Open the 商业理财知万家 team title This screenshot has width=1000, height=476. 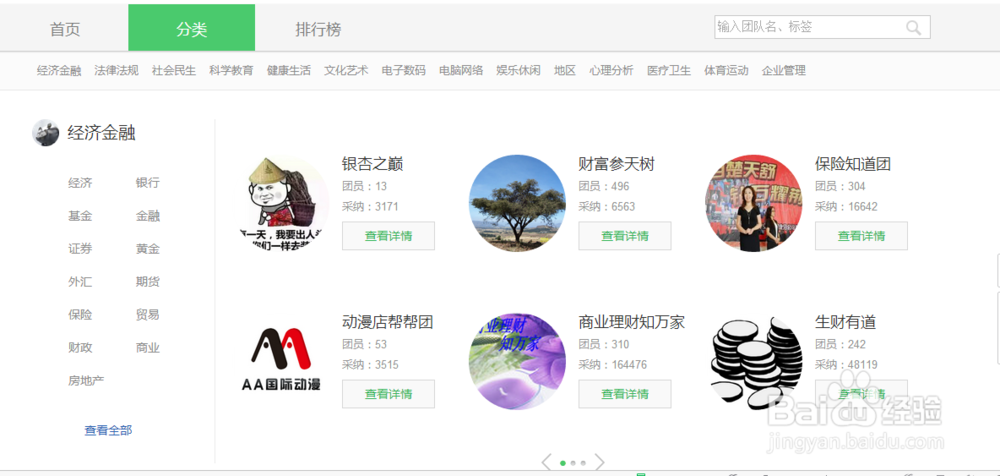632,322
